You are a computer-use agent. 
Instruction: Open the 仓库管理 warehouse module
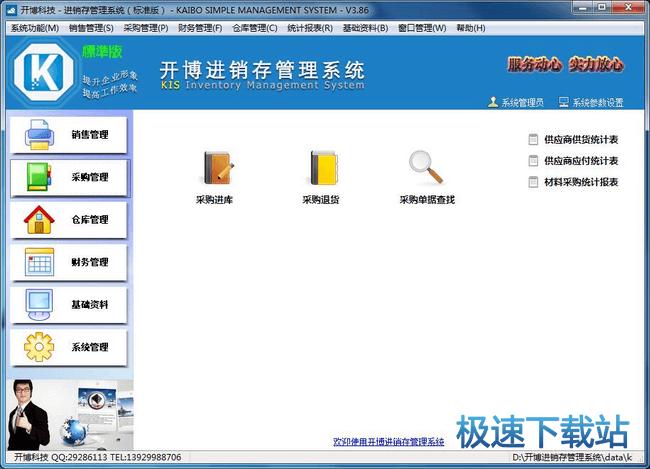pyautogui.click(x=69, y=220)
